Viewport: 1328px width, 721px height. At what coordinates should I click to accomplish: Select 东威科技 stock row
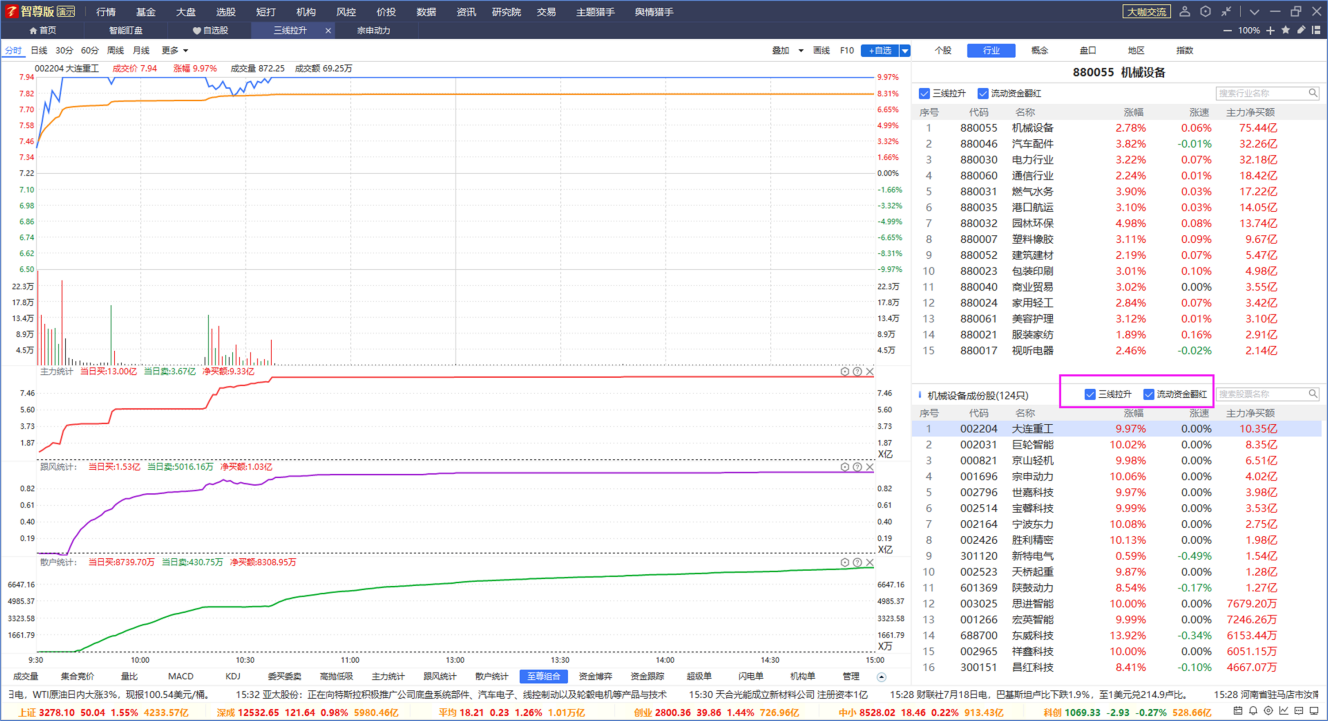[x=1117, y=635]
